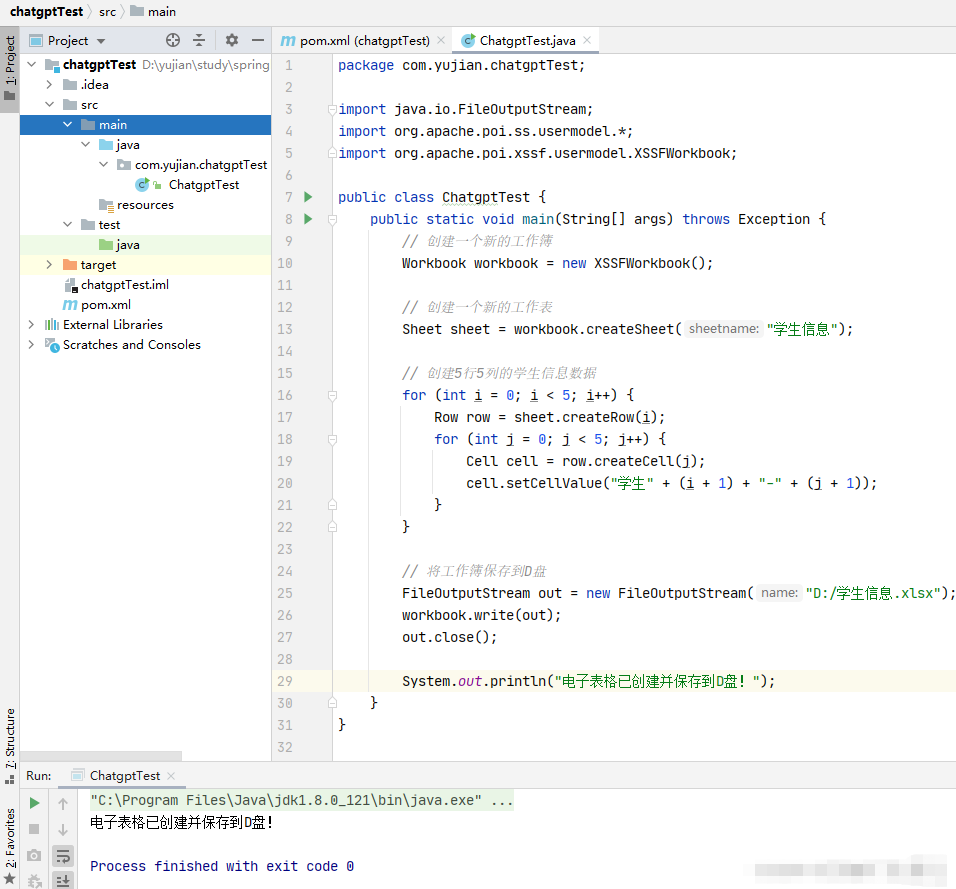Select chatgptTest.iml file in project tree
Screen dimensions: 956x889
pyautogui.click(x=124, y=285)
